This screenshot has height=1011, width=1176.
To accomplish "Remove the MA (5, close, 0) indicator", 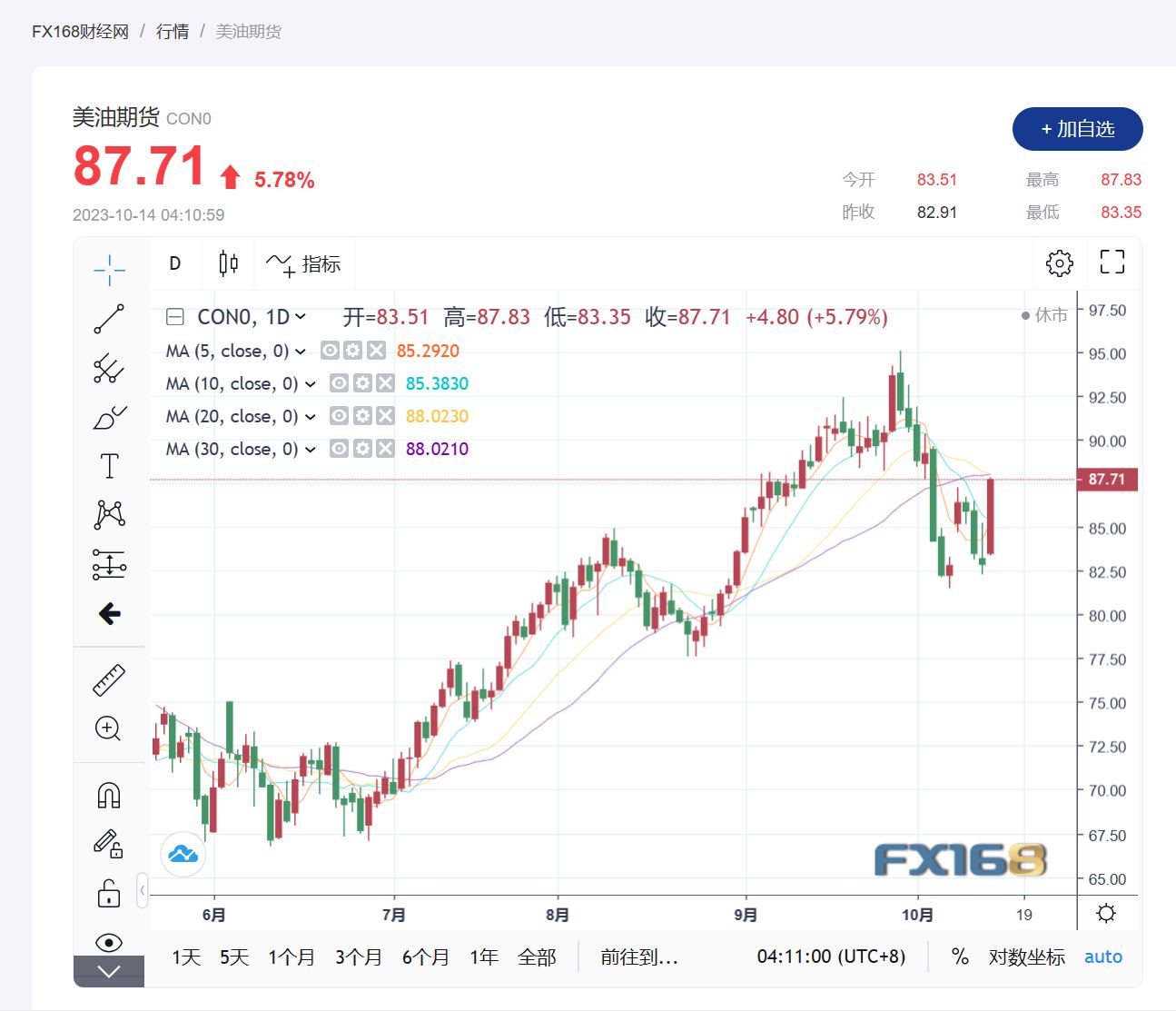I will tap(377, 351).
